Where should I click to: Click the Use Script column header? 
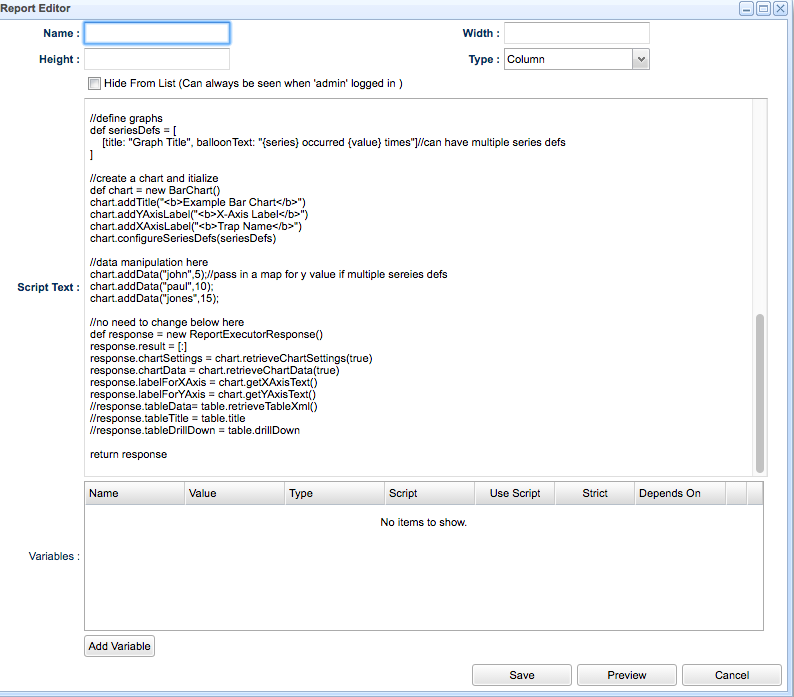pos(514,493)
